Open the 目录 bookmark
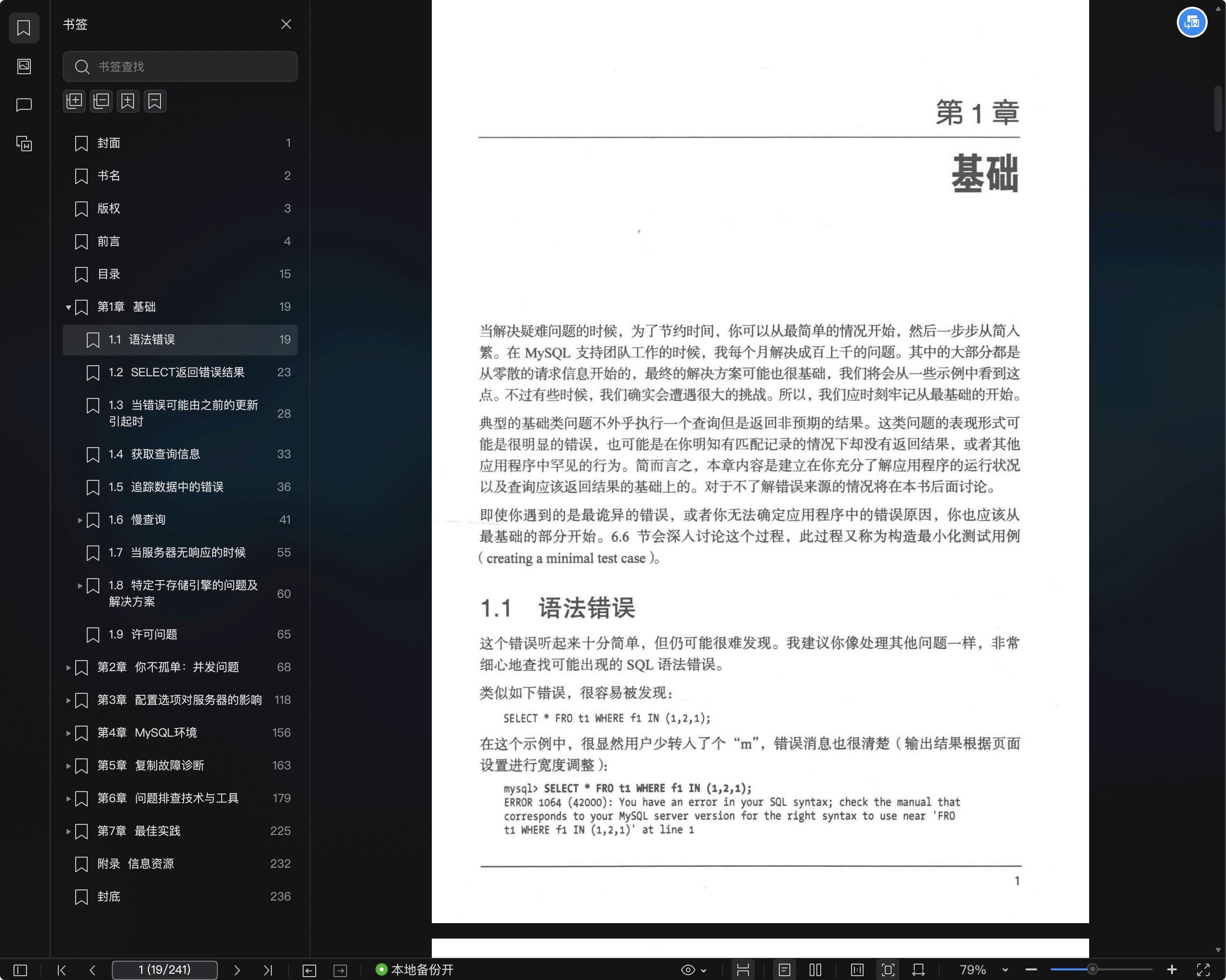 click(x=180, y=274)
